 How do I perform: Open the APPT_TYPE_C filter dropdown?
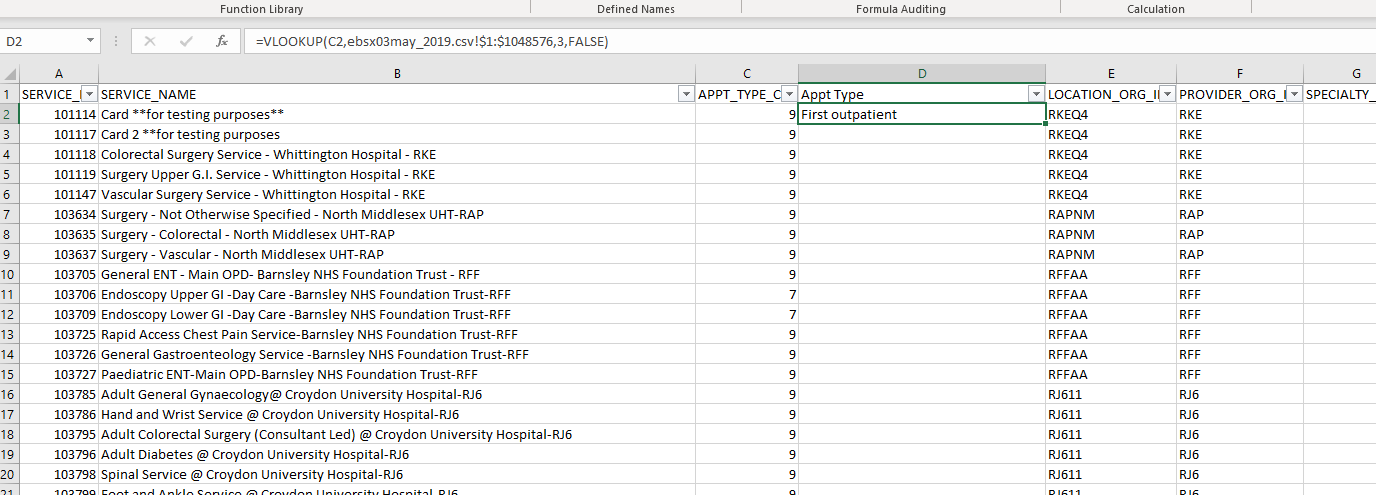pyautogui.click(x=789, y=94)
